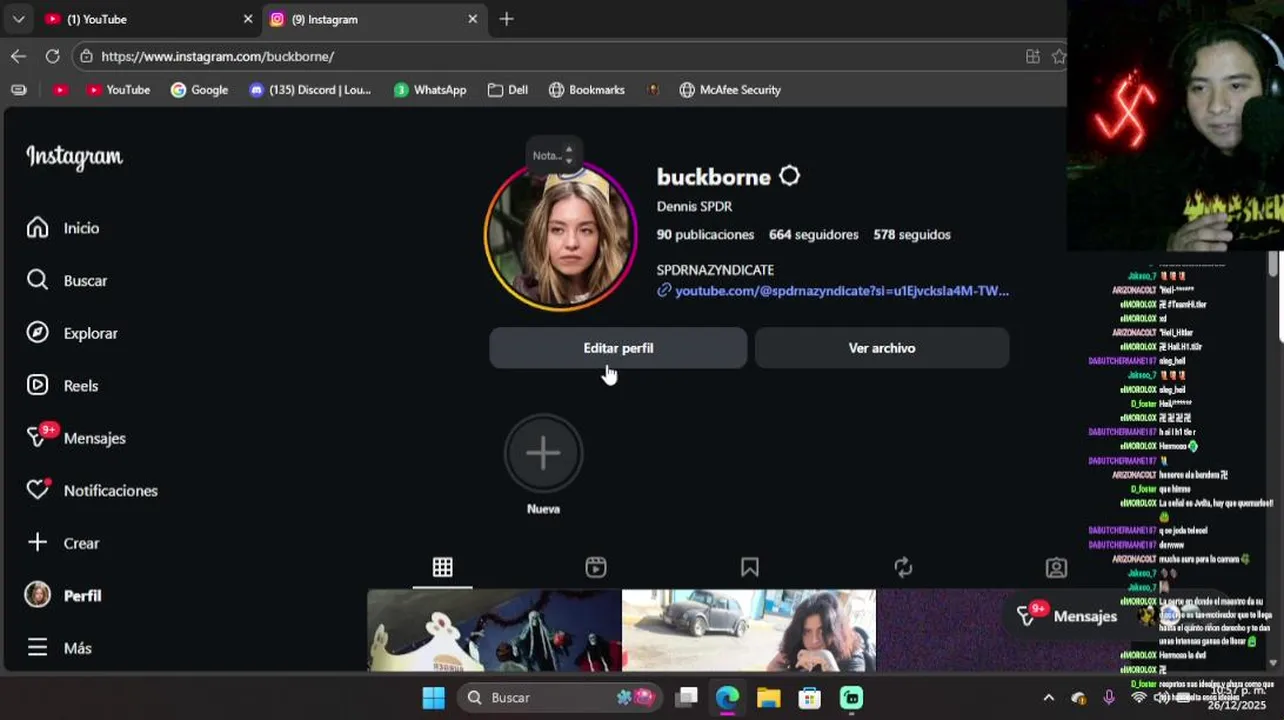Screen dimensions: 1284x720
Task: Go back in the browser
Action: coord(18,56)
